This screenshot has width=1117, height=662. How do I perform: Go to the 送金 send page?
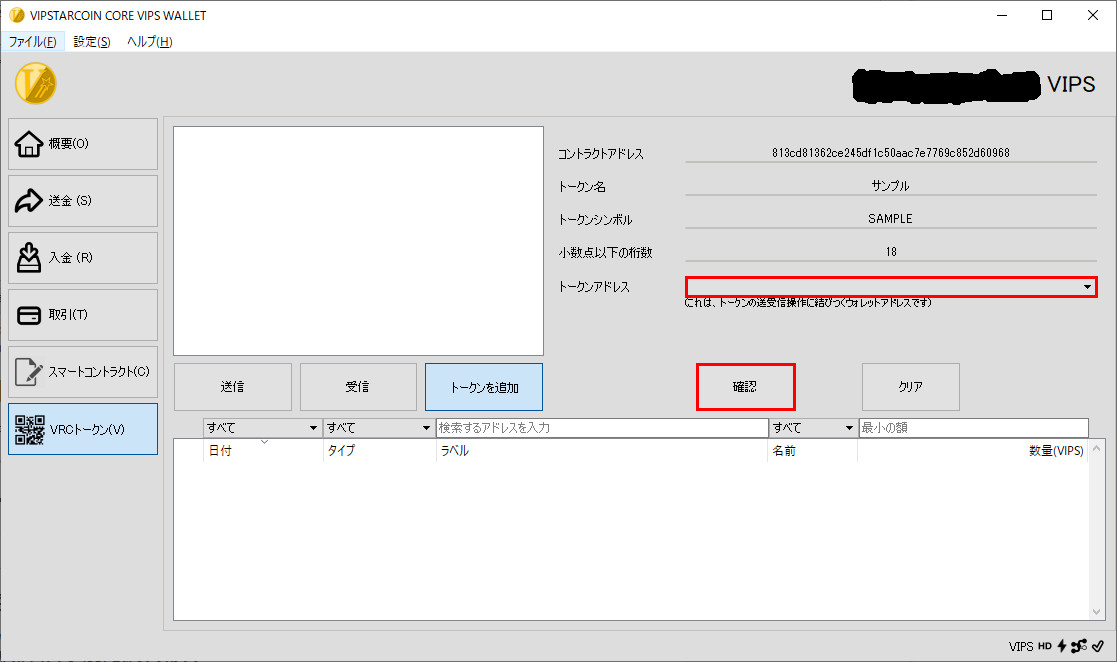83,201
